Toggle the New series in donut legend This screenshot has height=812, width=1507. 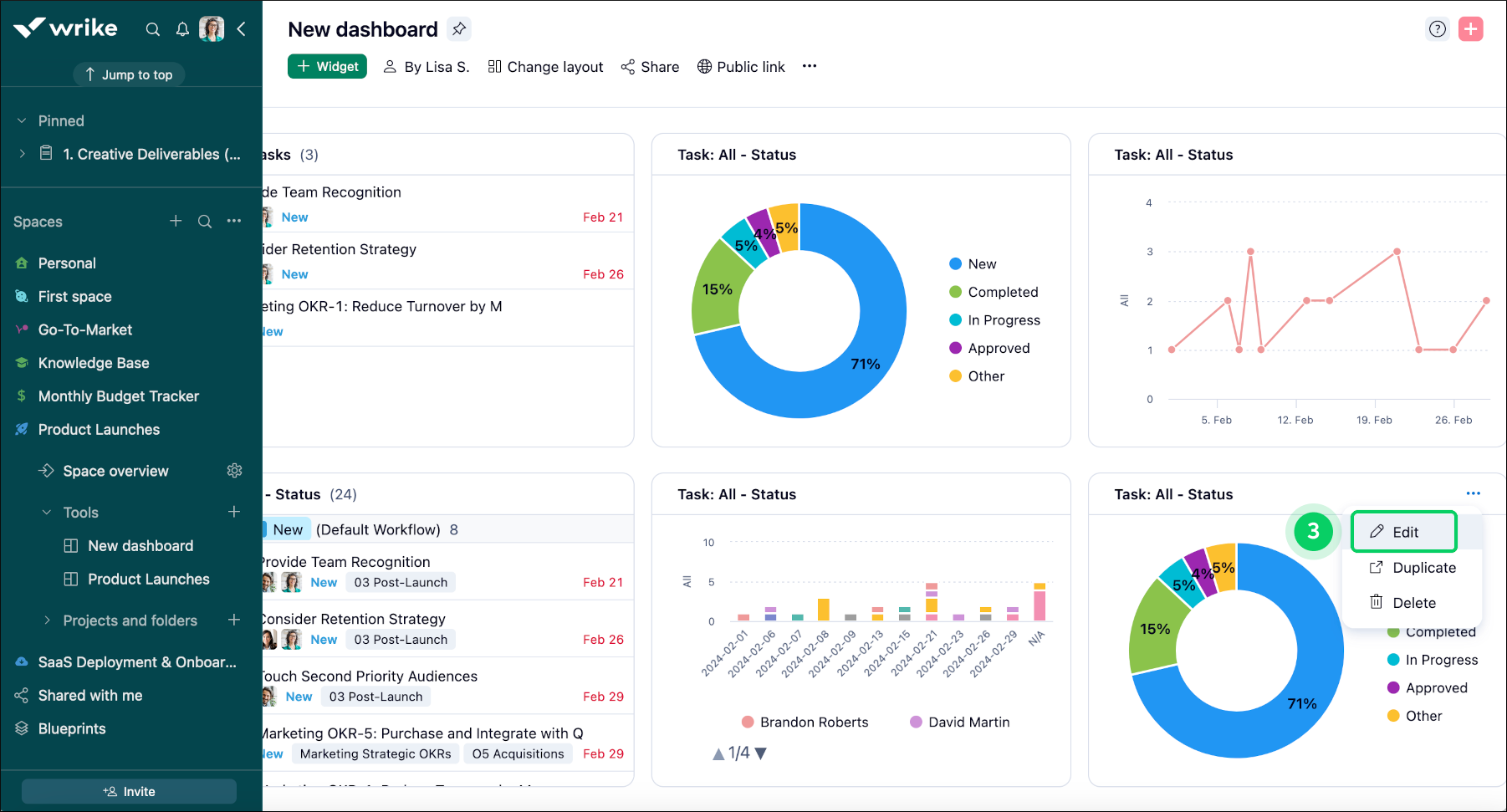click(x=981, y=263)
